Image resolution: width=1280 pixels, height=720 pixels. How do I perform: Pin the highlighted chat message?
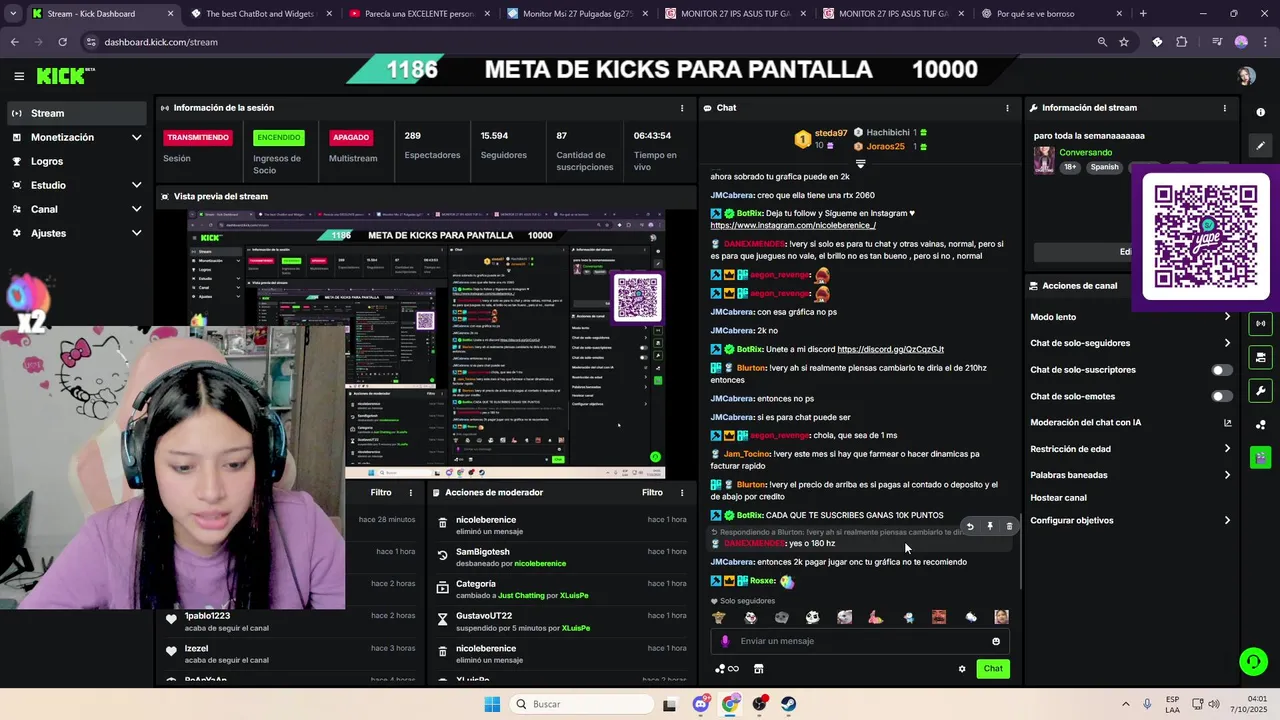989,526
